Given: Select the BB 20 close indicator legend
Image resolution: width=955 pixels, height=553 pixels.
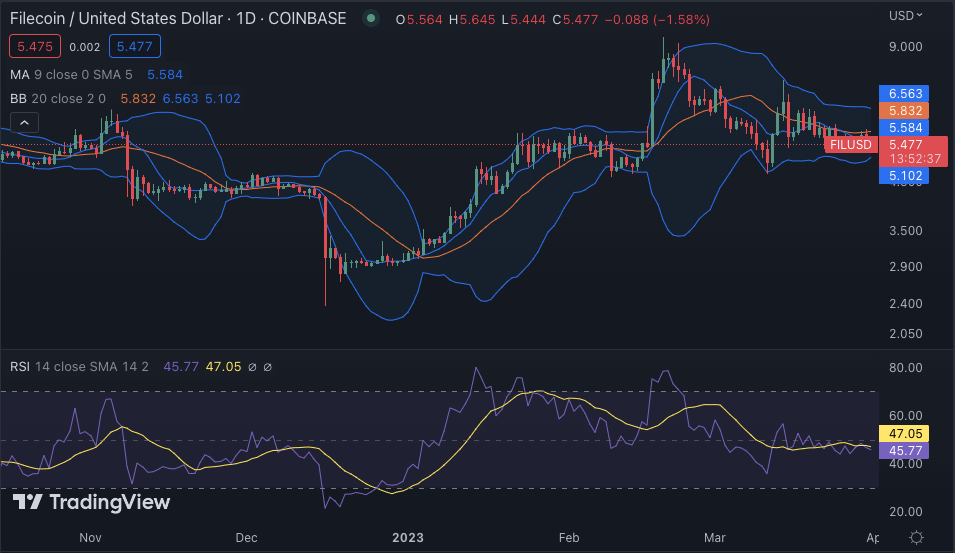Looking at the screenshot, I should tap(58, 99).
